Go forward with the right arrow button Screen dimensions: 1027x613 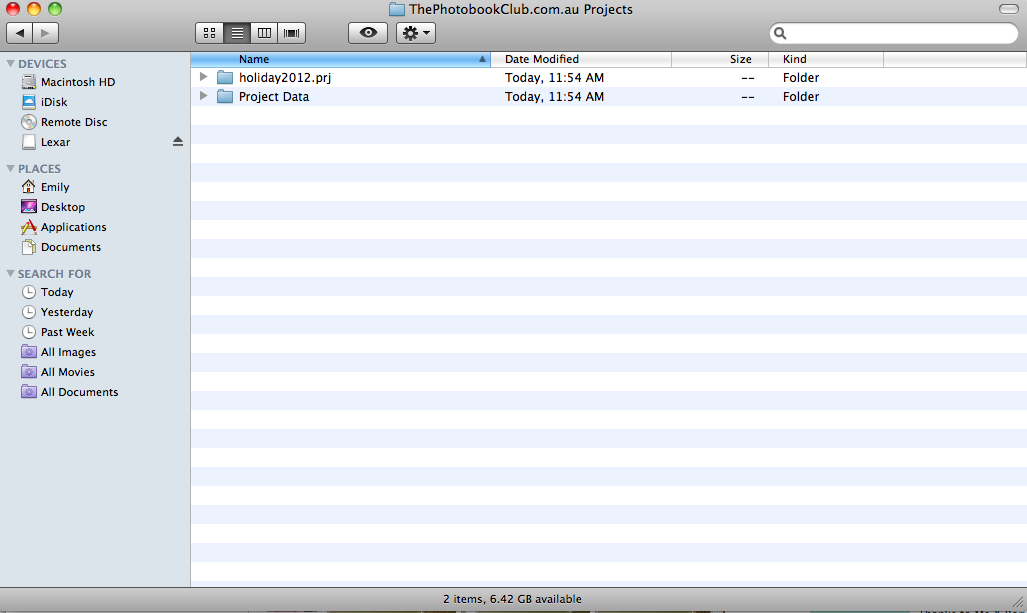(x=45, y=33)
